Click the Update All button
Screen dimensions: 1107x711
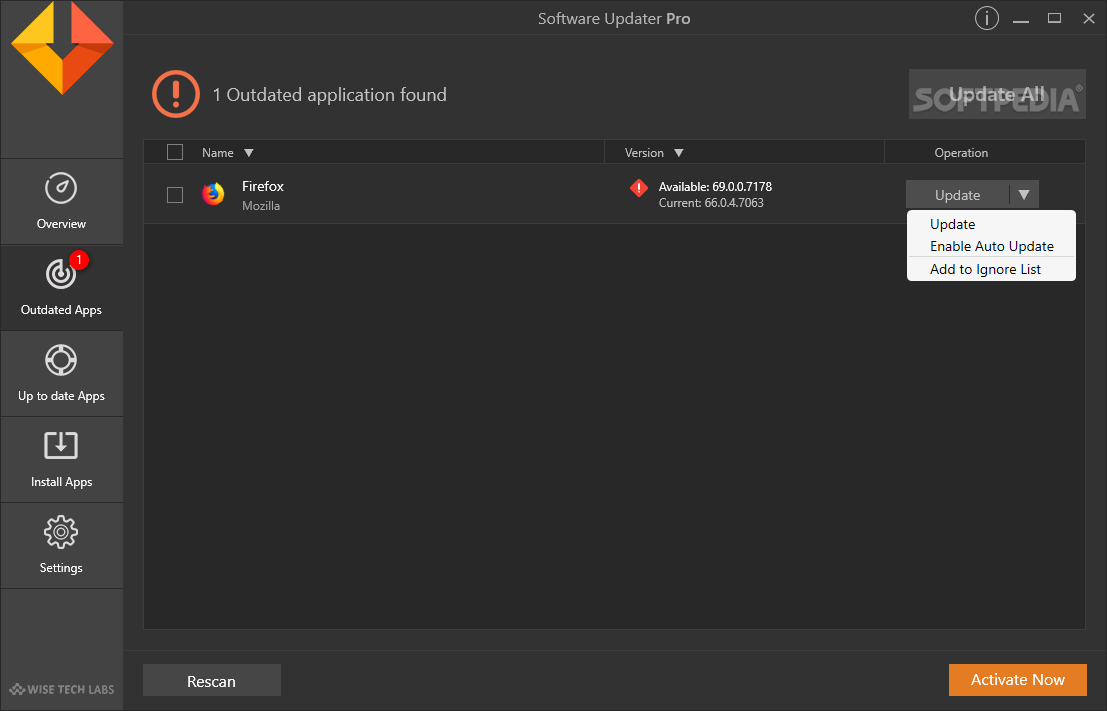tap(997, 94)
